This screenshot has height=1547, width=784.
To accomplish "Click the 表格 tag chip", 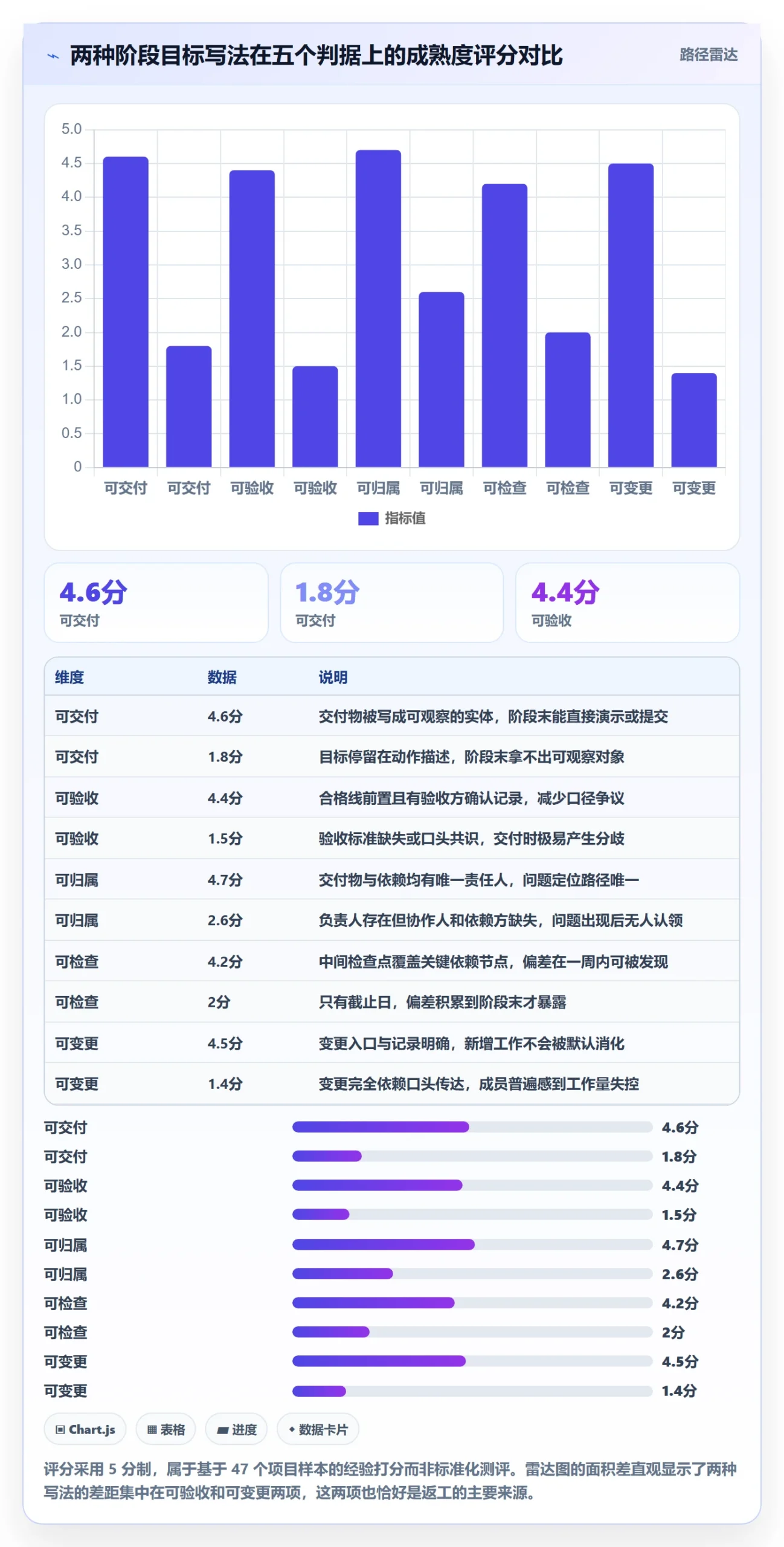I will point(165,1429).
